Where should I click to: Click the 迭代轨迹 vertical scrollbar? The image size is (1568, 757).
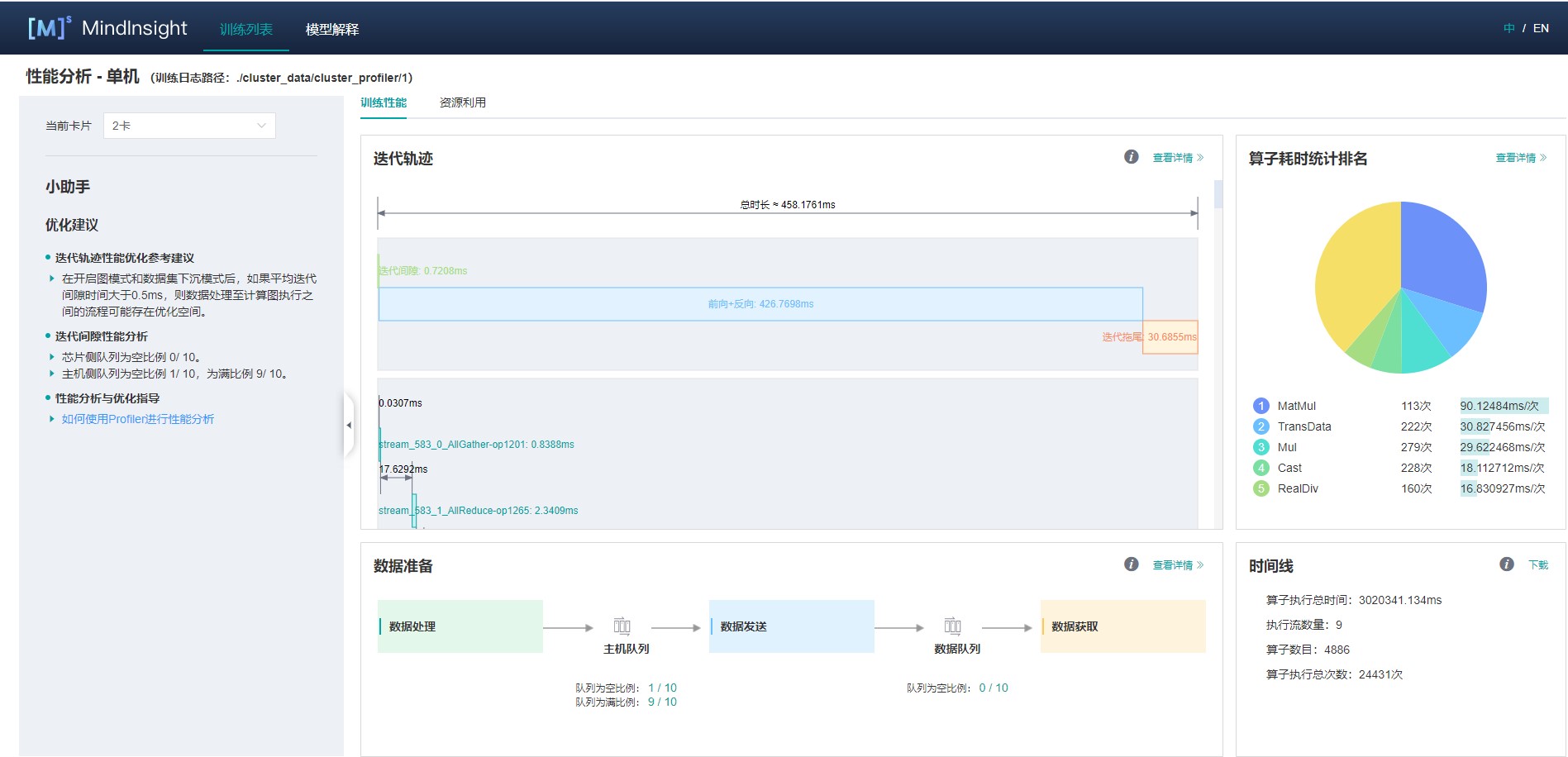(1218, 194)
